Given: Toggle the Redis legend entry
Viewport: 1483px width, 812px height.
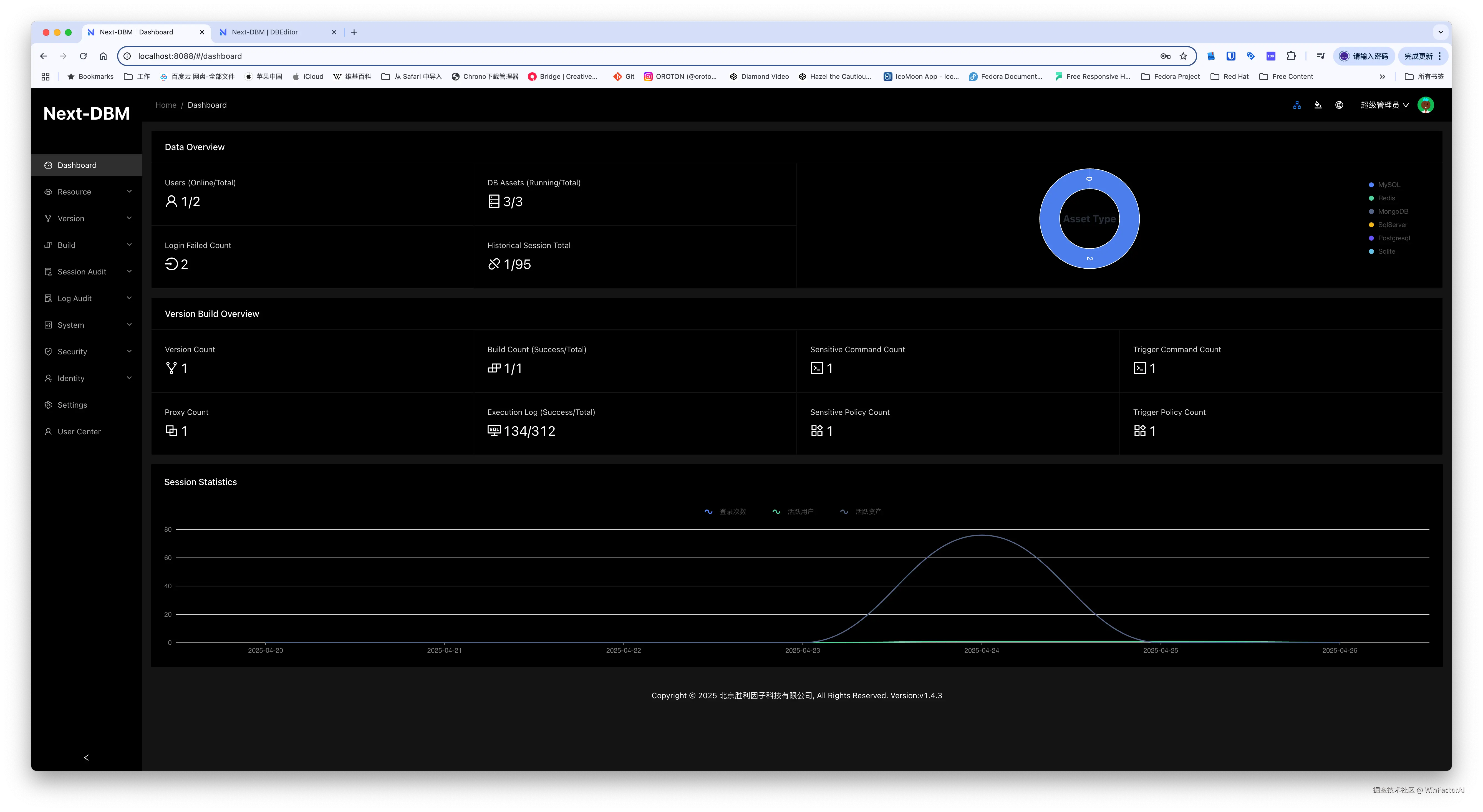Looking at the screenshot, I should [1386, 198].
